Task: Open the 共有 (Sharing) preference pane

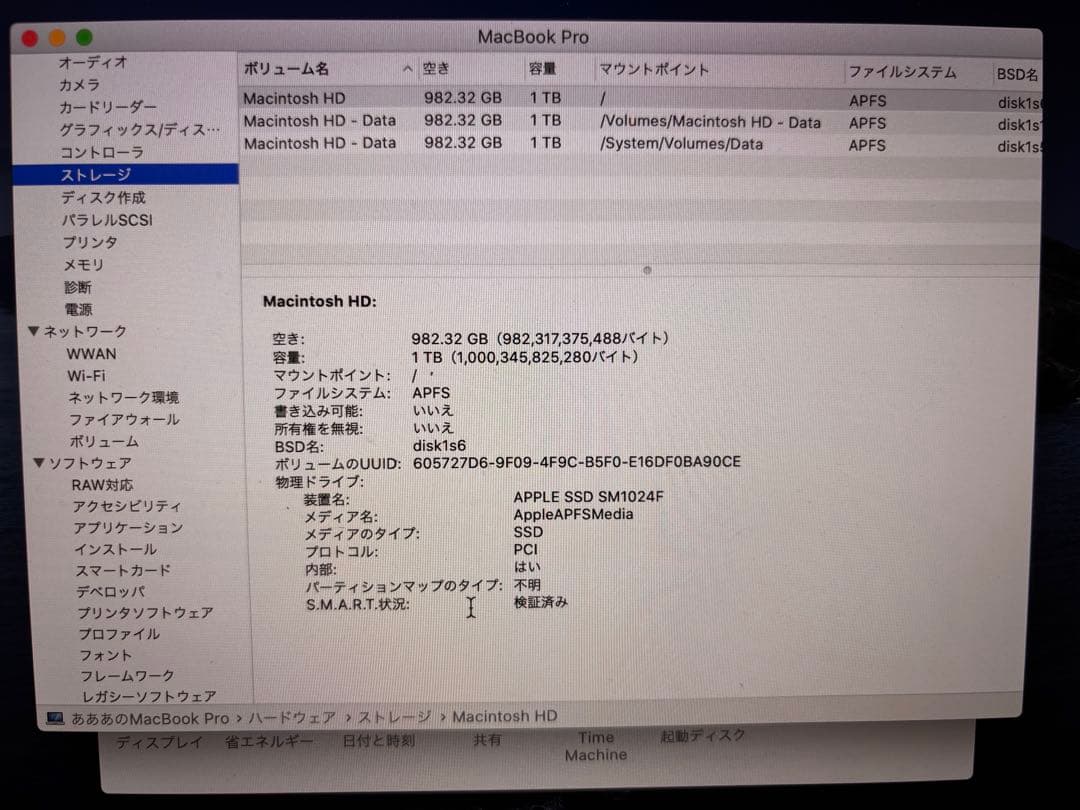Action: [x=487, y=740]
